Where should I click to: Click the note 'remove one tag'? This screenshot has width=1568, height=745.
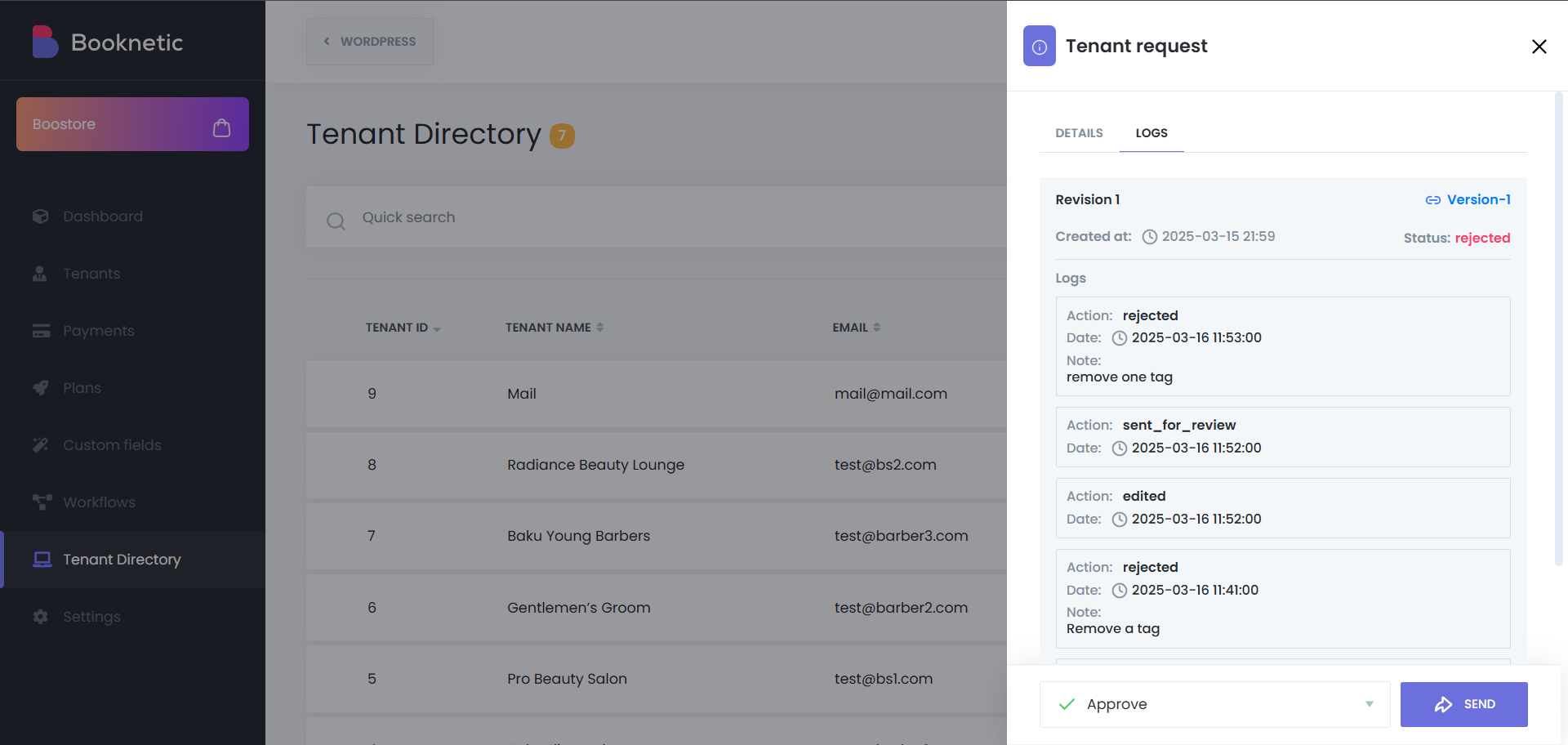(x=1120, y=377)
